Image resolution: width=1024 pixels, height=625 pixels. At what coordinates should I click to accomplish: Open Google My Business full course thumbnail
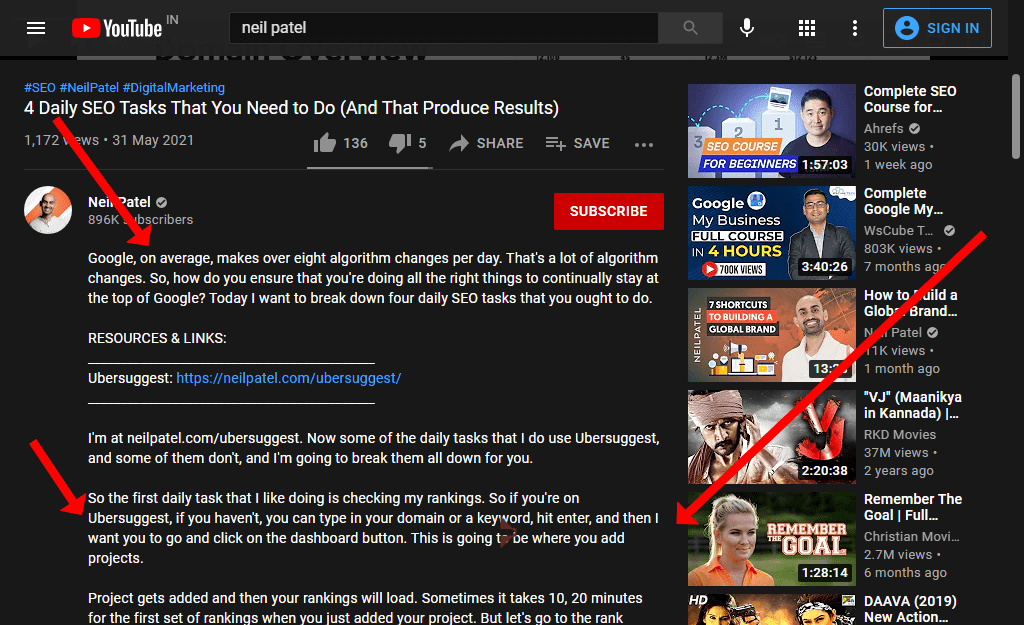[x=771, y=232]
